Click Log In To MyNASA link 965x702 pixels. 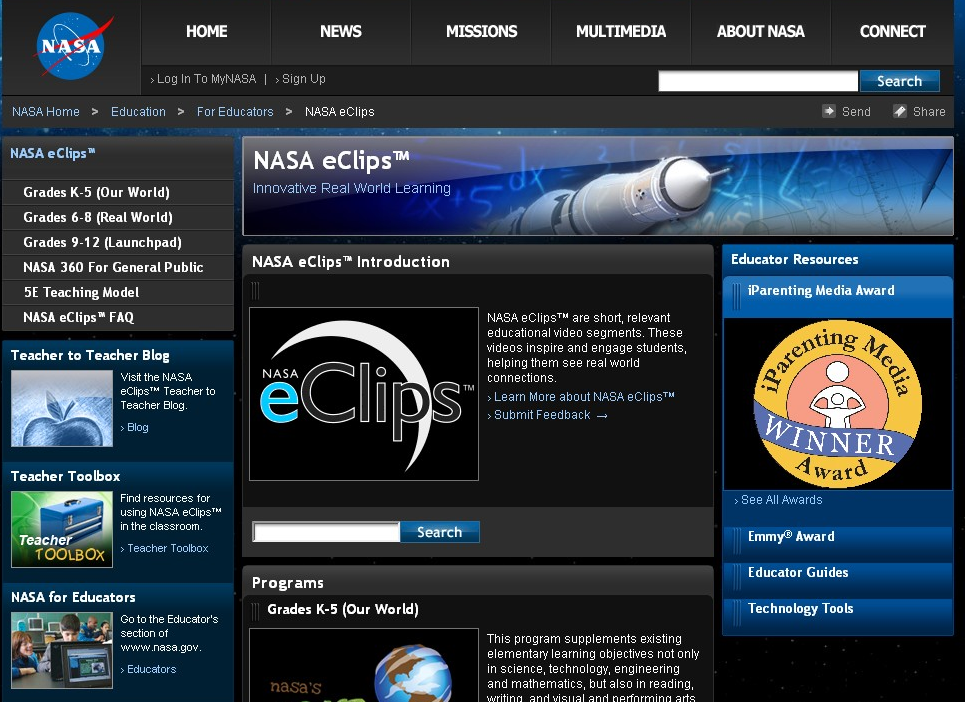click(x=206, y=79)
